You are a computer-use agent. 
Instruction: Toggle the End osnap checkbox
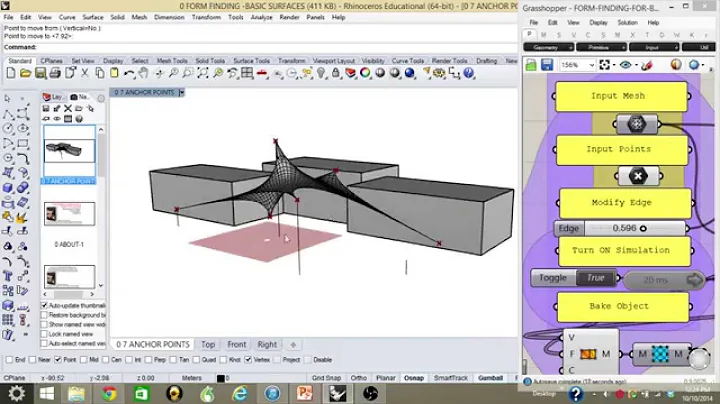[10, 359]
